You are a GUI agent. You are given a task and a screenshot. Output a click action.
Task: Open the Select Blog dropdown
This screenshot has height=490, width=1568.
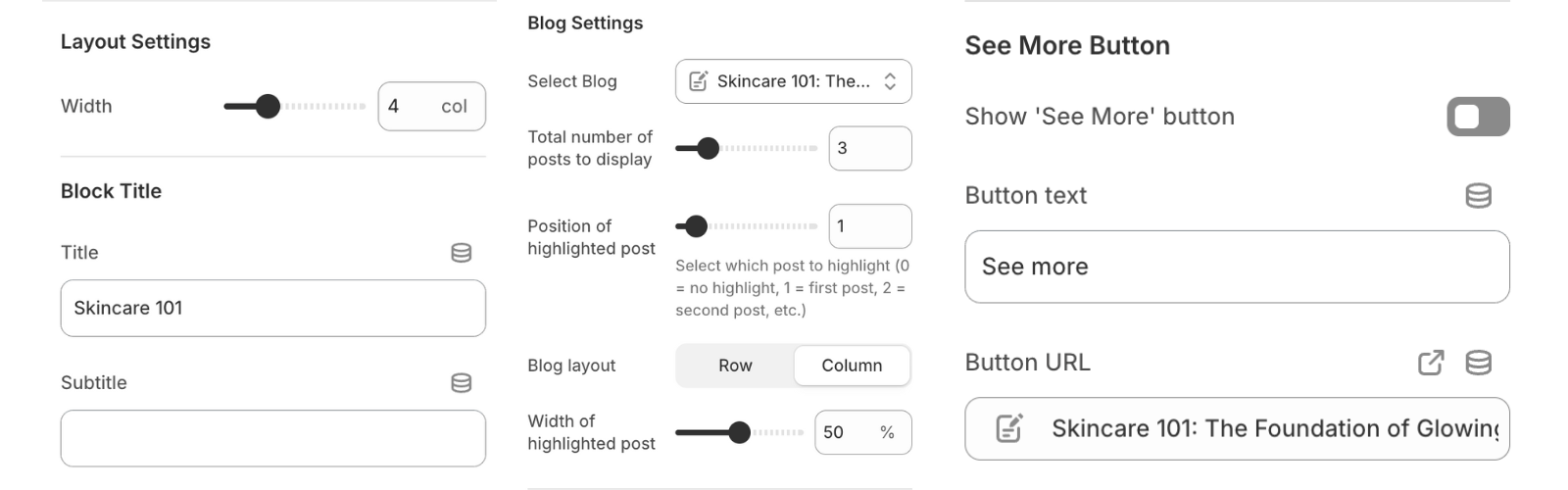click(792, 81)
